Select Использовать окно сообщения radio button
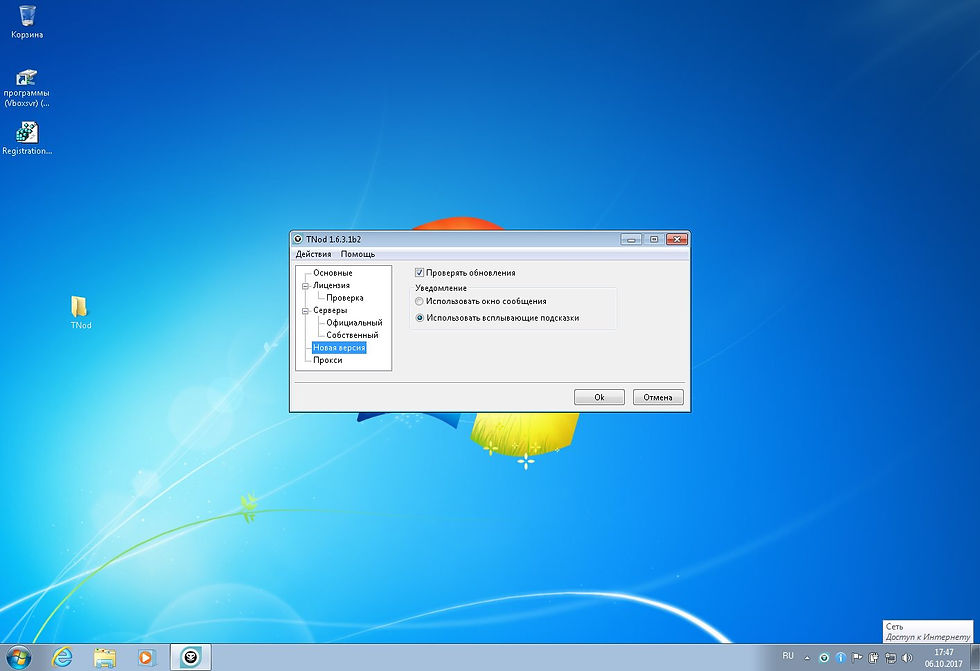 click(419, 301)
